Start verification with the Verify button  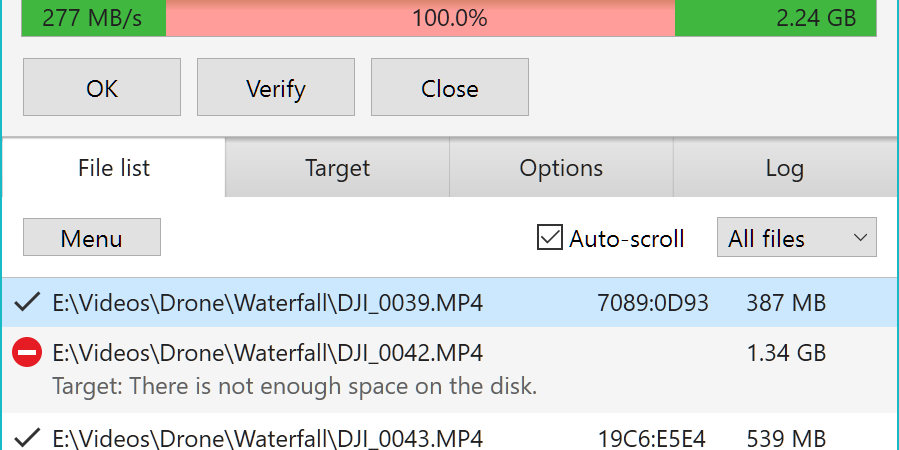coord(276,87)
